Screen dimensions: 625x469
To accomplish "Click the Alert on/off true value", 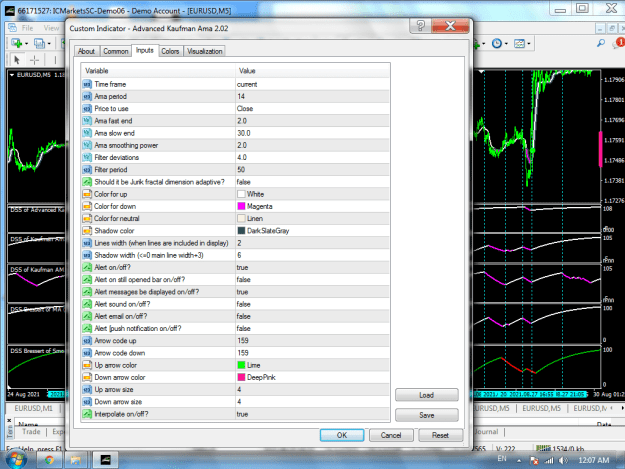I will coord(242,267).
